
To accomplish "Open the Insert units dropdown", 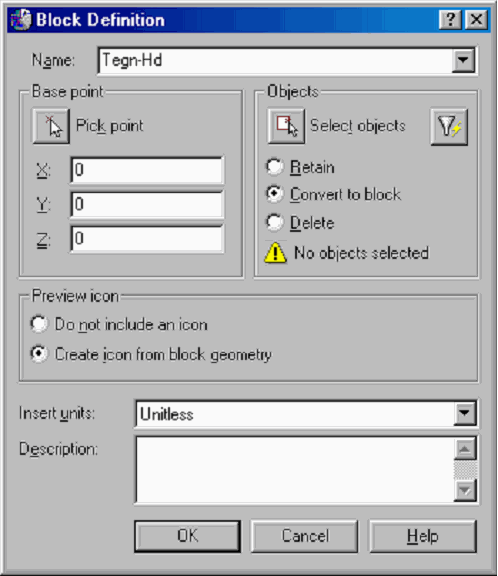I will (x=465, y=414).
